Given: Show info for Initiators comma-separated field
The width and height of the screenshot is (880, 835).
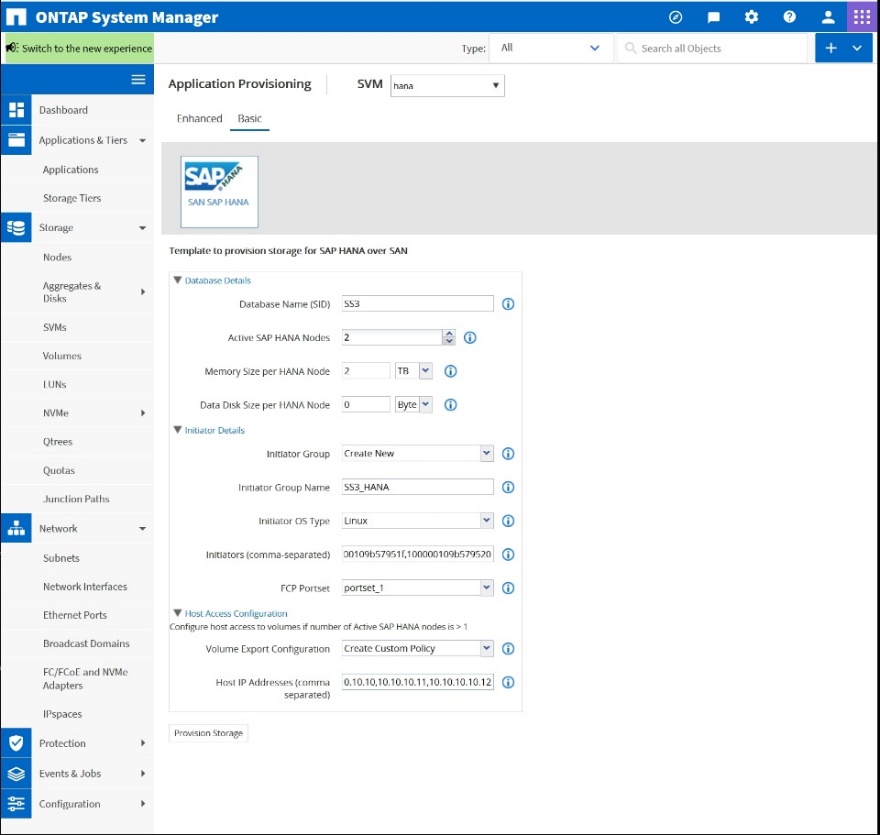Looking at the screenshot, I should tap(508, 554).
